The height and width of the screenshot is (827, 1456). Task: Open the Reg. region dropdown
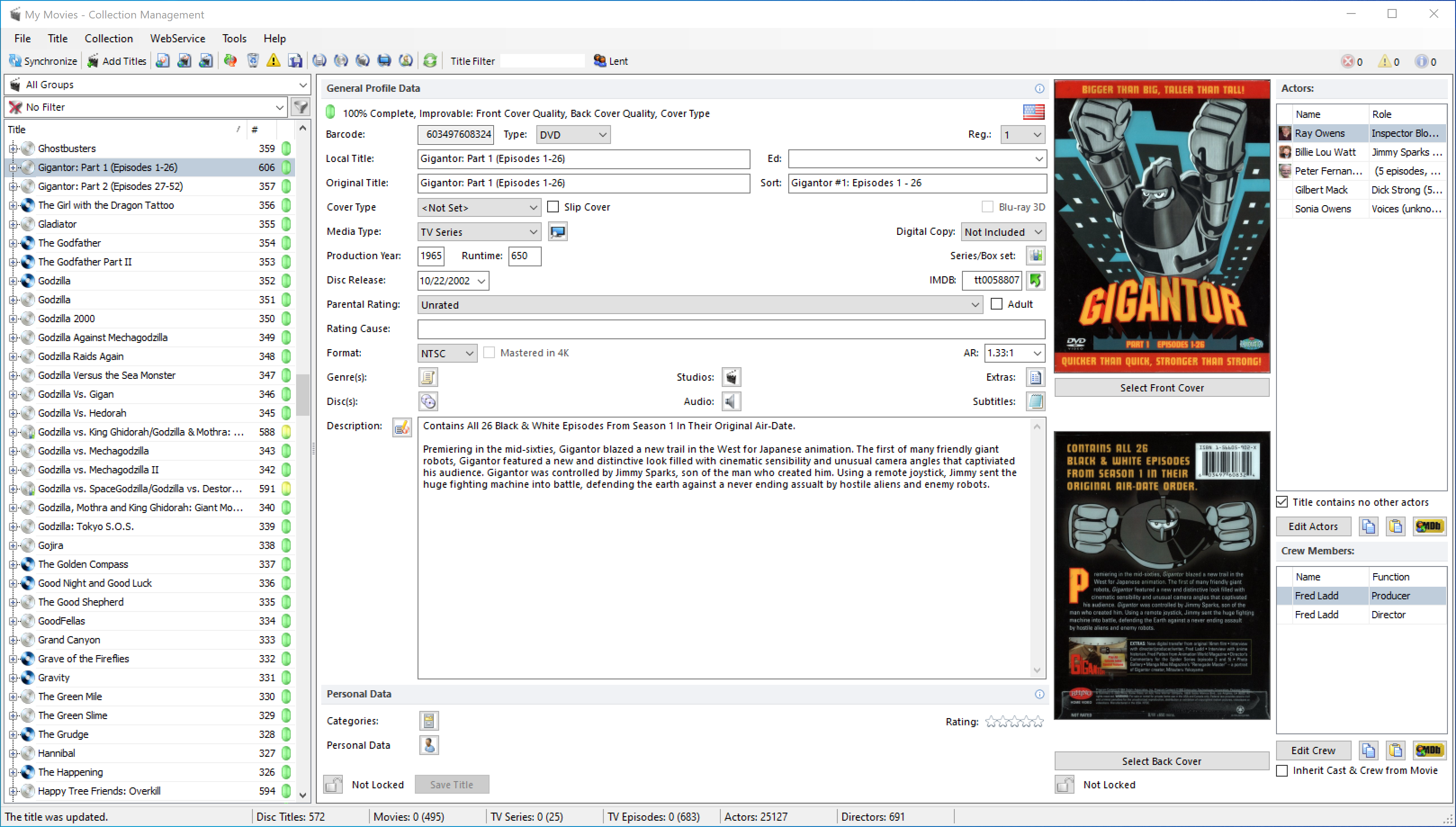[1022, 135]
